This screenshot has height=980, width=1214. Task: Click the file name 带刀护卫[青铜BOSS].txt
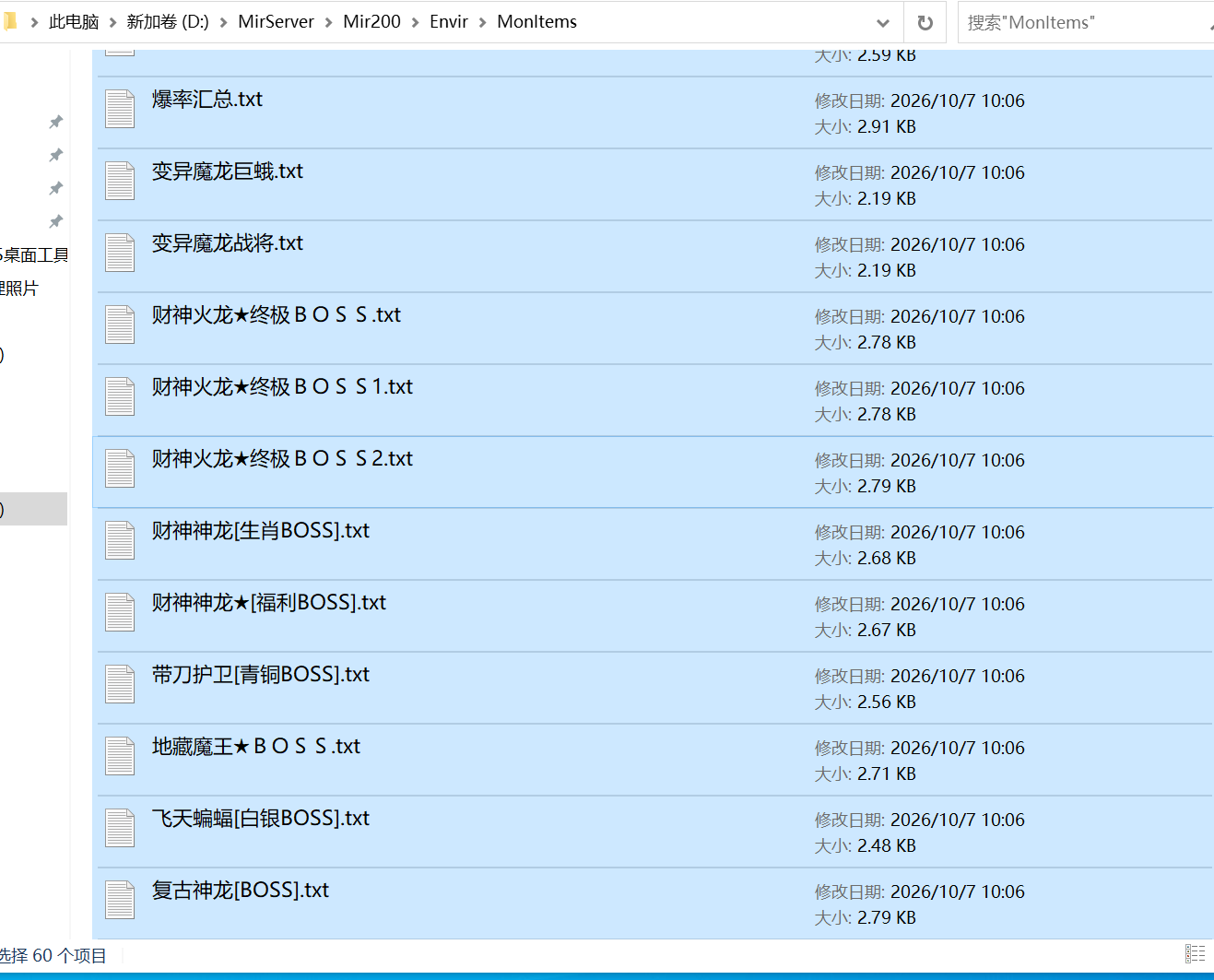tap(261, 675)
